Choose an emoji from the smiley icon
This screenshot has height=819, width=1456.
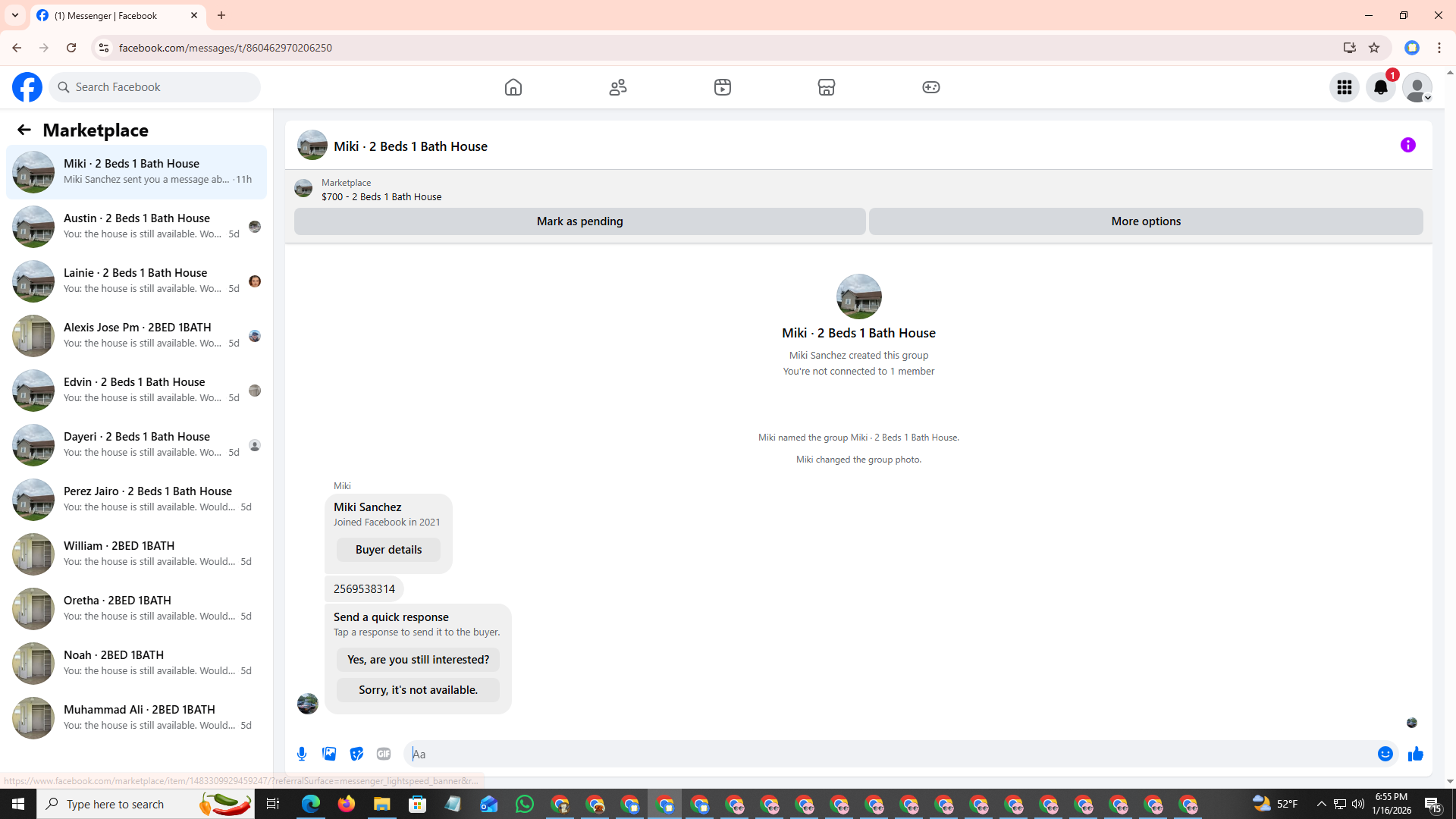click(1385, 754)
